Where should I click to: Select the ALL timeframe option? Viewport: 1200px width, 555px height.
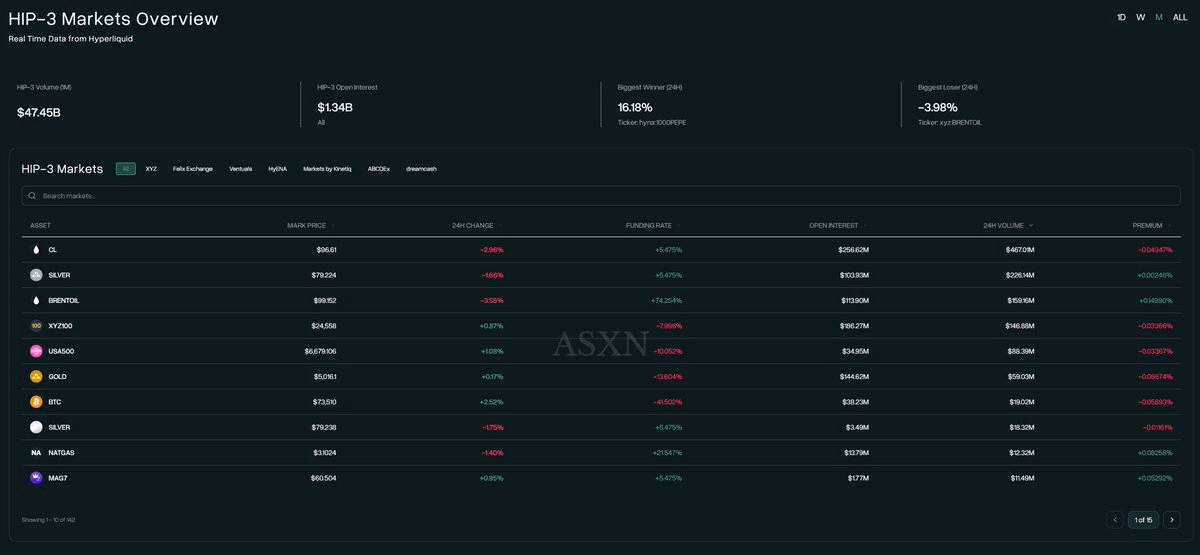click(1180, 18)
